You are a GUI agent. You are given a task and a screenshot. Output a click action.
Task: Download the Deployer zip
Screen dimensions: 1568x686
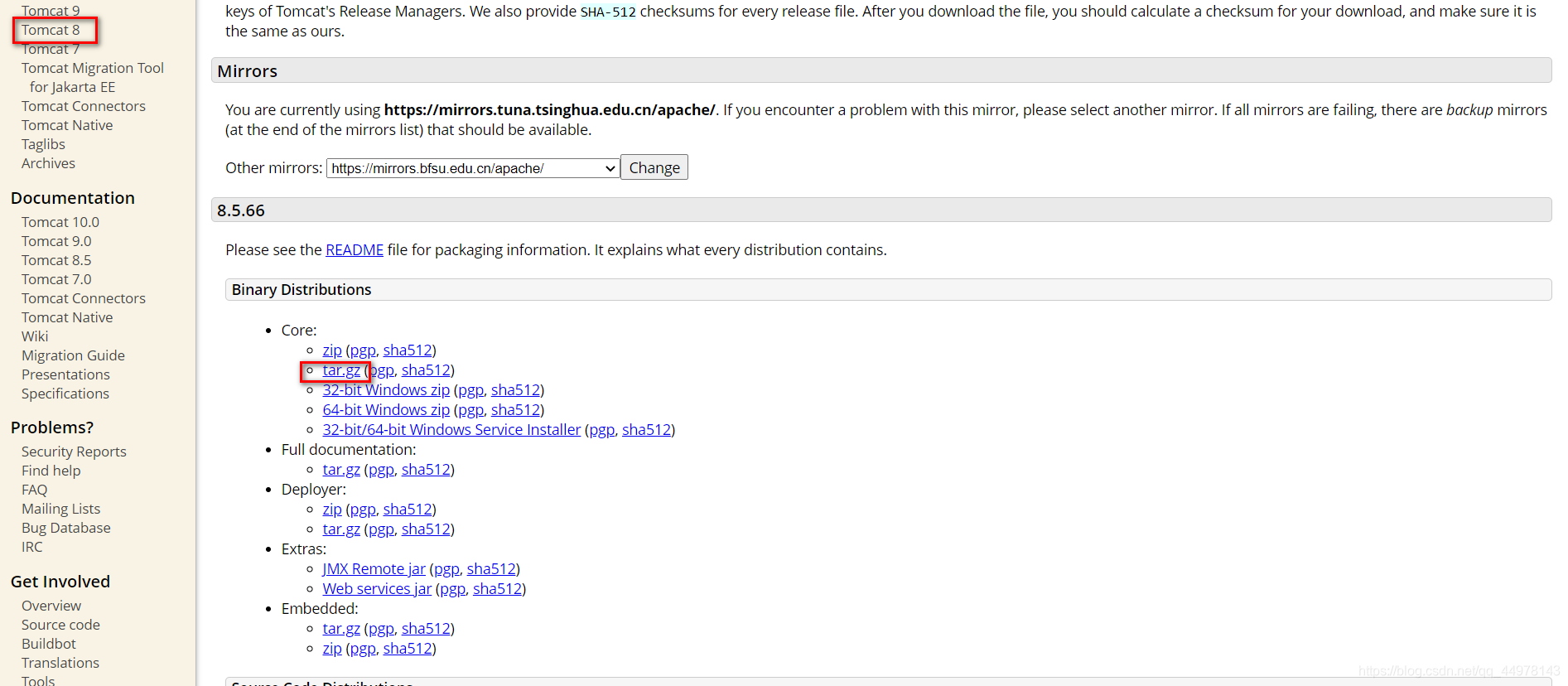(332, 510)
